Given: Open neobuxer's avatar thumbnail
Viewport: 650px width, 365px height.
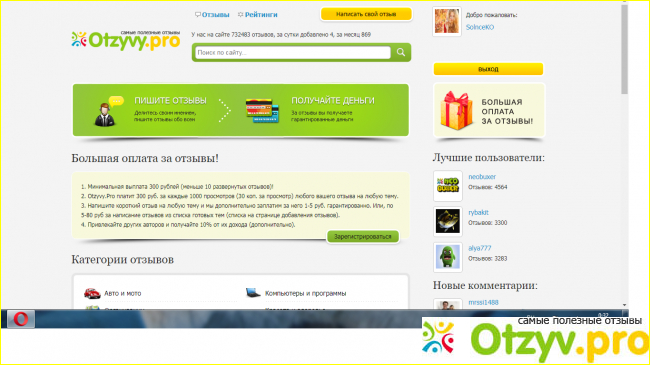Looking at the screenshot, I should tap(448, 185).
